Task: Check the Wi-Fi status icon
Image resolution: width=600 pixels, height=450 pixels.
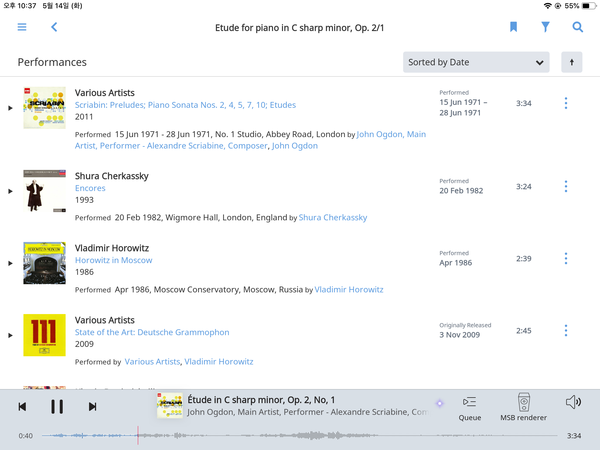Action: point(548,6)
